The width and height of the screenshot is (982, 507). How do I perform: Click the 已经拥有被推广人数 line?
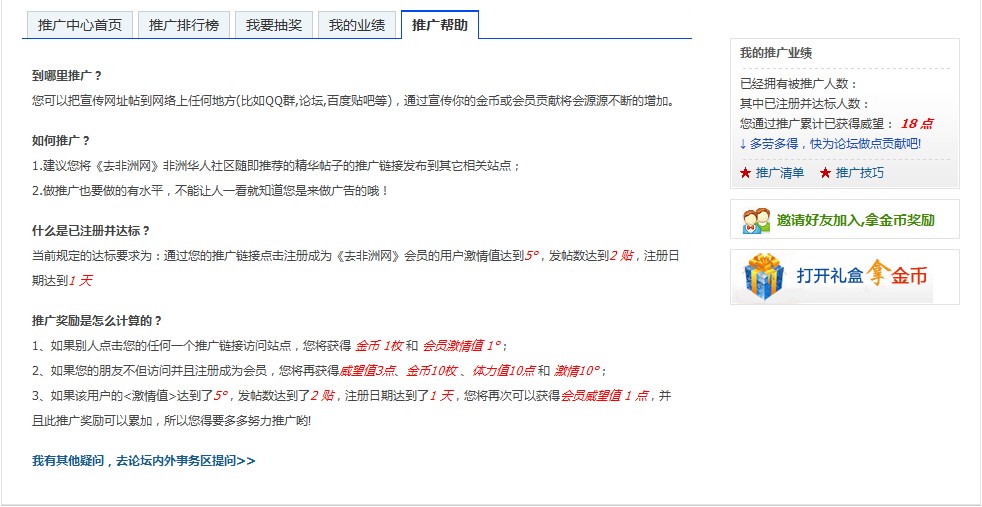click(x=799, y=84)
